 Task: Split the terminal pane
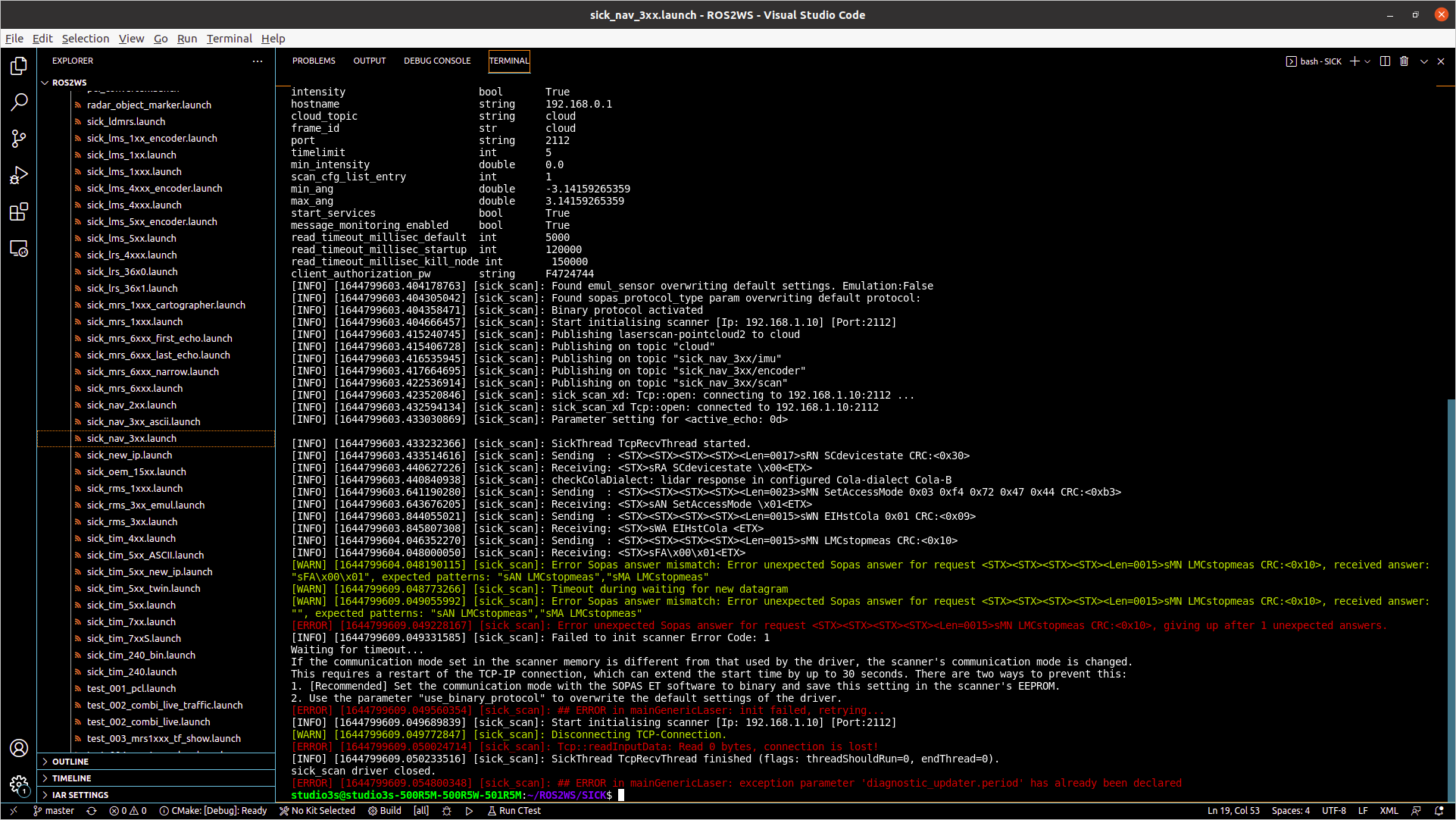[1386, 61]
